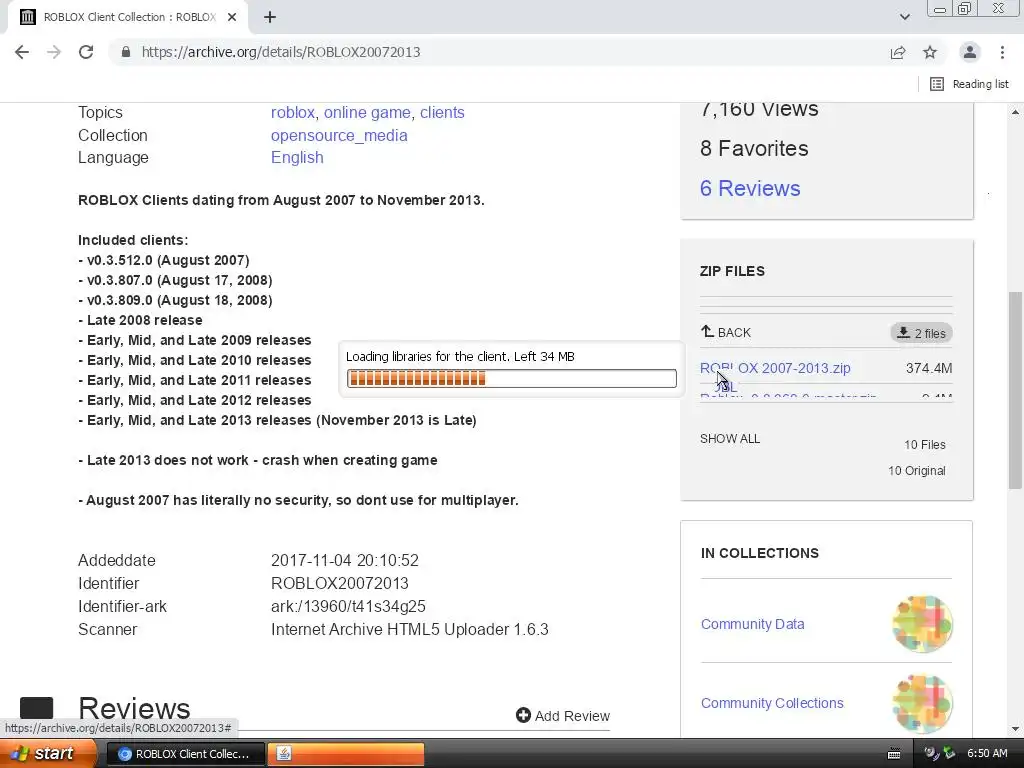This screenshot has height=768, width=1024.
Task: Click the Reviews section icon
Action: point(37,707)
